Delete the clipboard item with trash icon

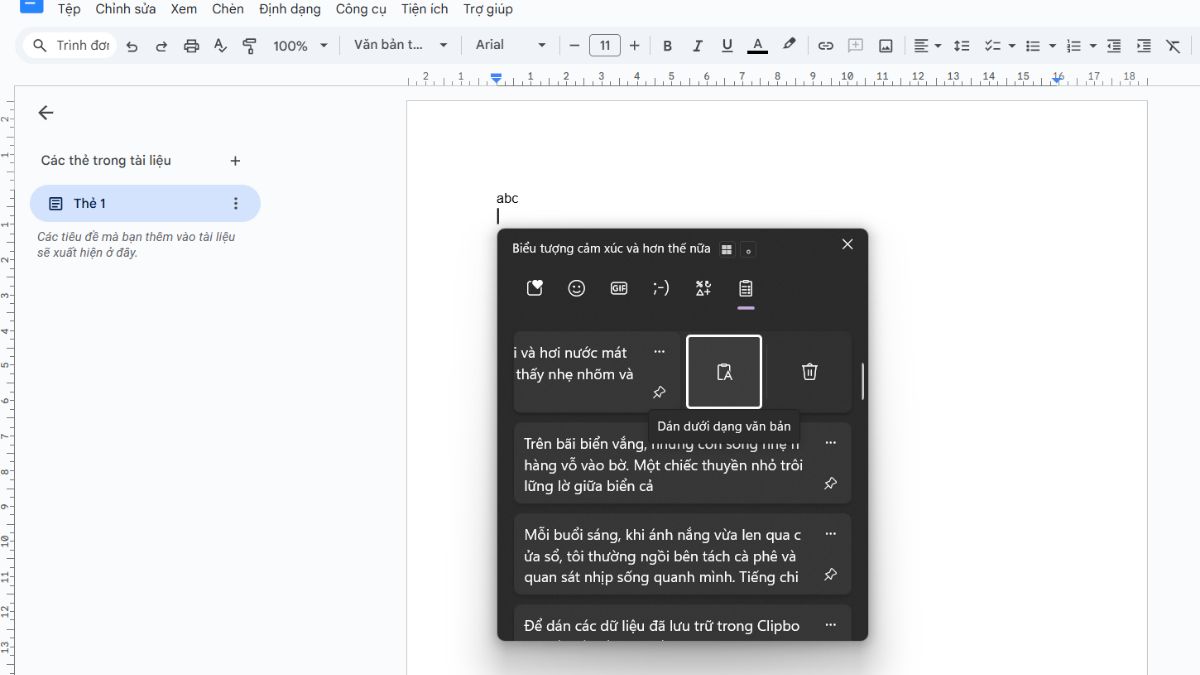pos(810,372)
